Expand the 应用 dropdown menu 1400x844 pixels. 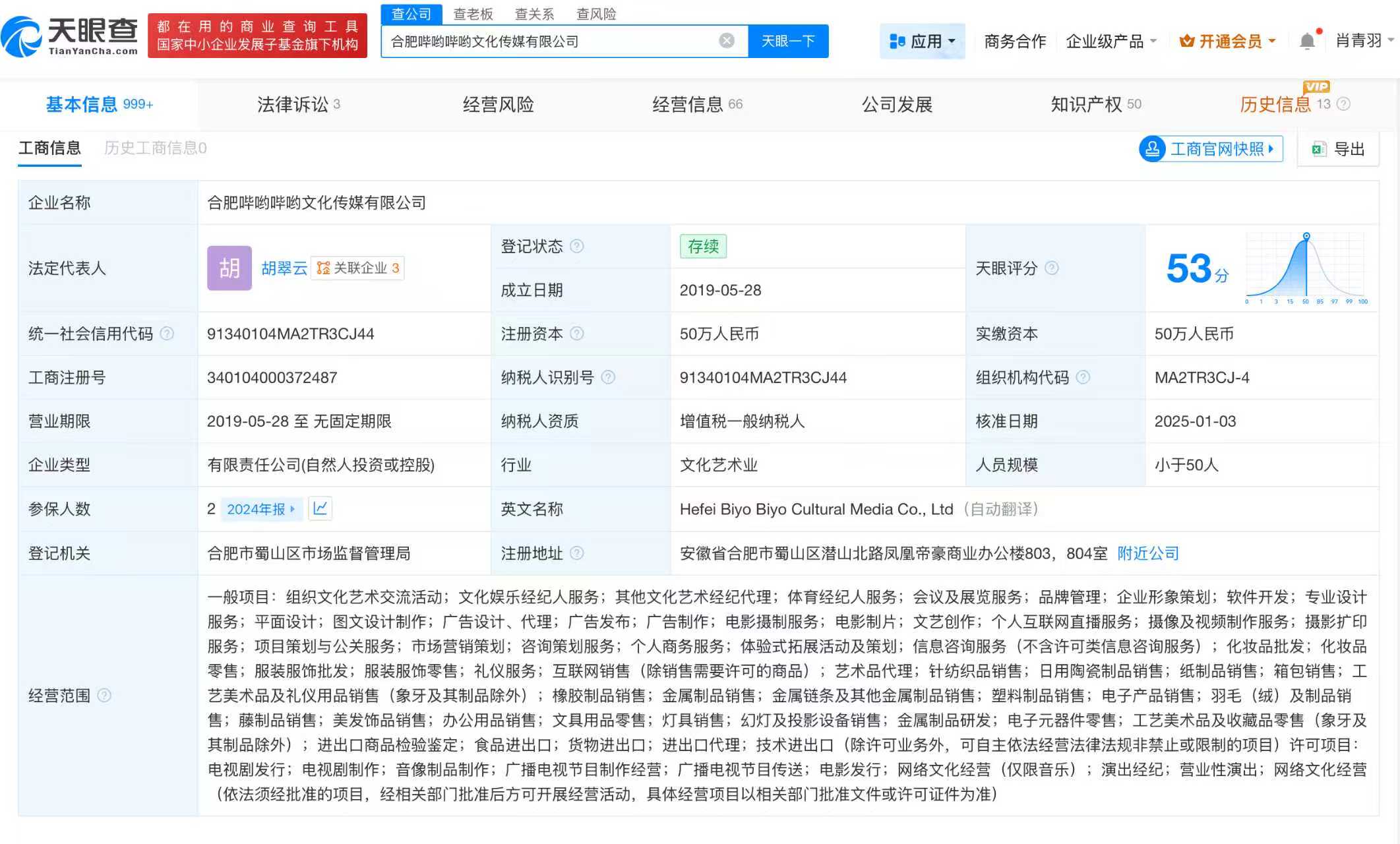pos(922,42)
